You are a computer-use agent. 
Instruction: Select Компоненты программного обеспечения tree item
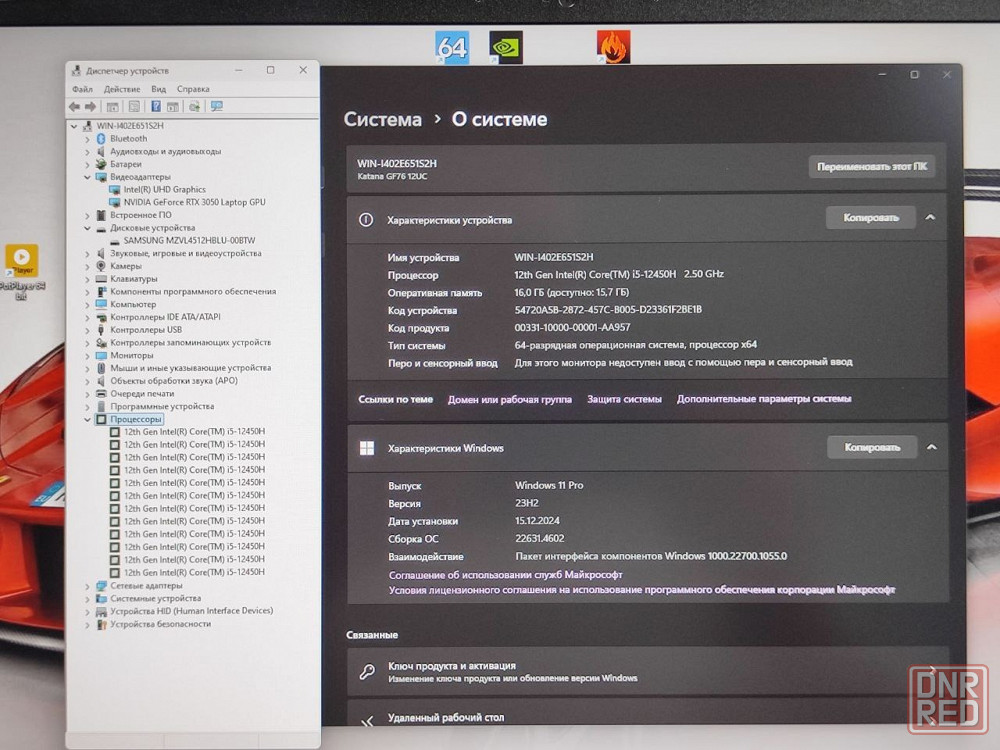(x=193, y=291)
